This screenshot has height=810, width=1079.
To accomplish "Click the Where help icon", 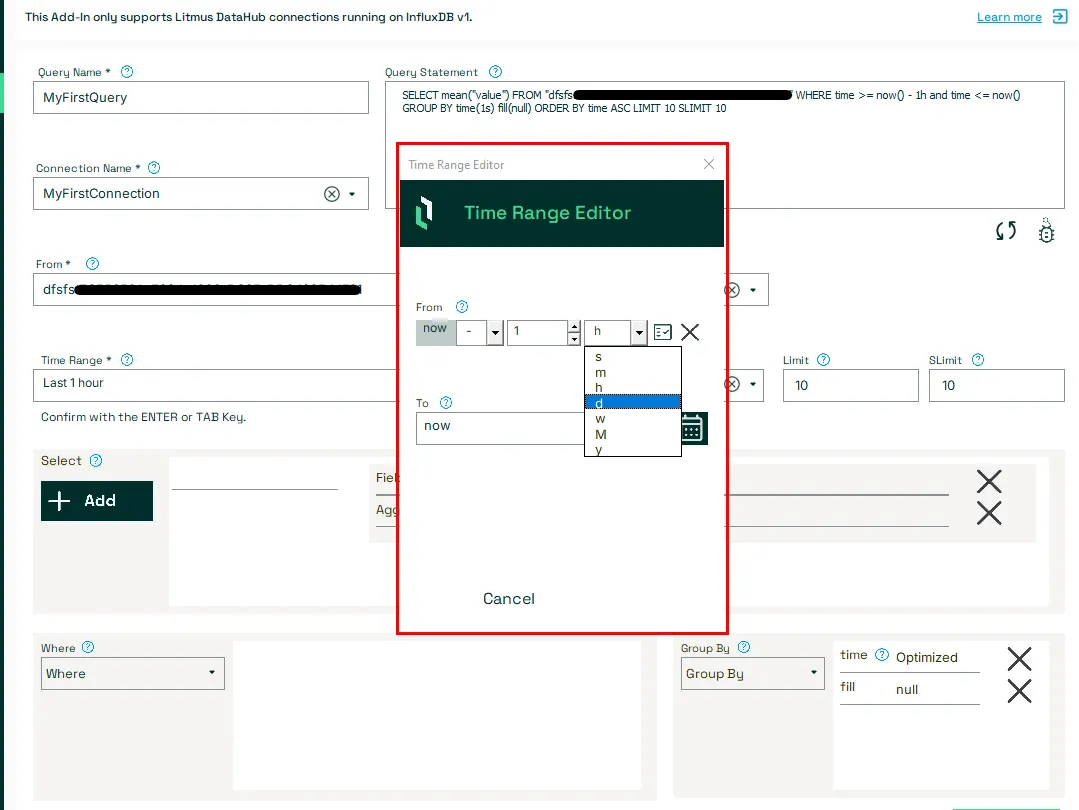I will (88, 648).
